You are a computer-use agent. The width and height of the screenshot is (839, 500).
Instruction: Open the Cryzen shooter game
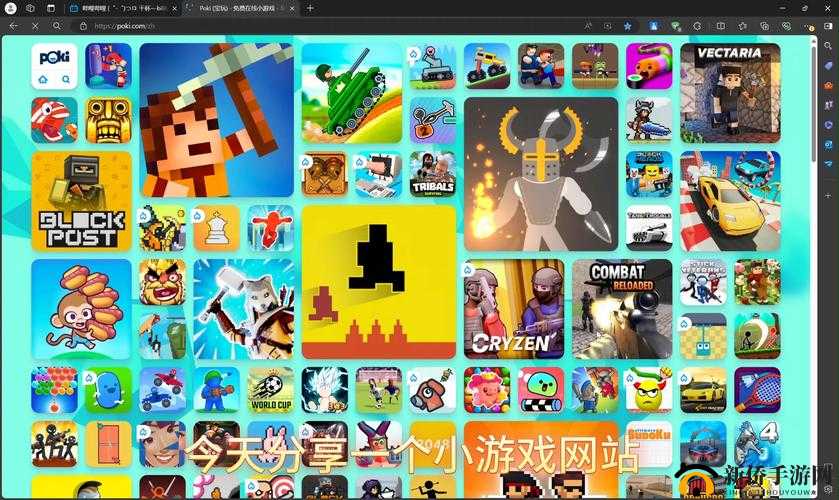[x=513, y=309]
